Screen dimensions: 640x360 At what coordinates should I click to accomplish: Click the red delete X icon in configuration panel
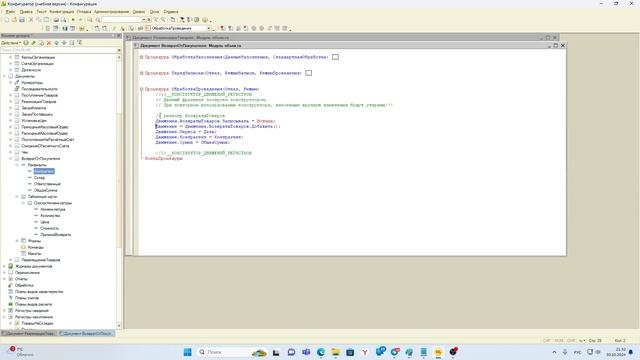click(x=49, y=43)
